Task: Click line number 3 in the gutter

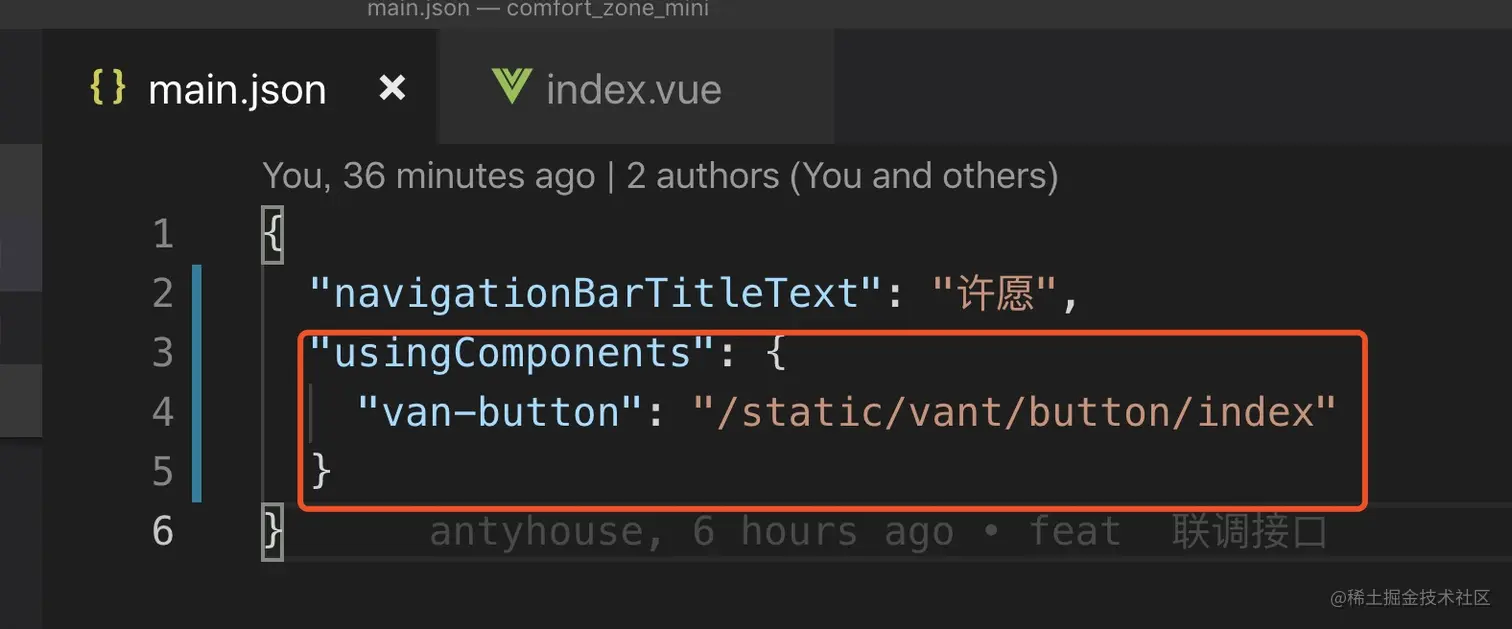Action: click(x=163, y=353)
